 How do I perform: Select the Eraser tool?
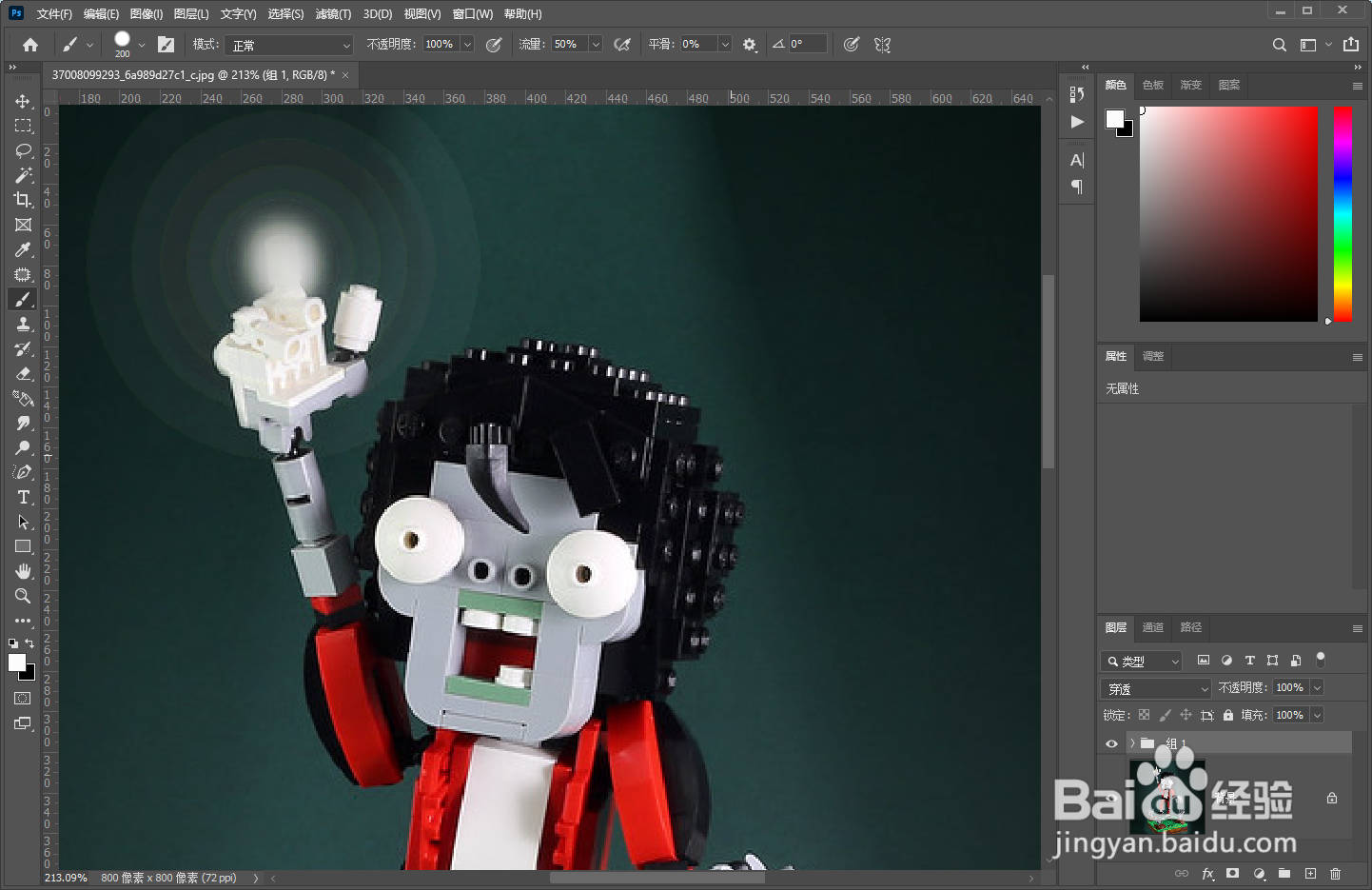(23, 373)
